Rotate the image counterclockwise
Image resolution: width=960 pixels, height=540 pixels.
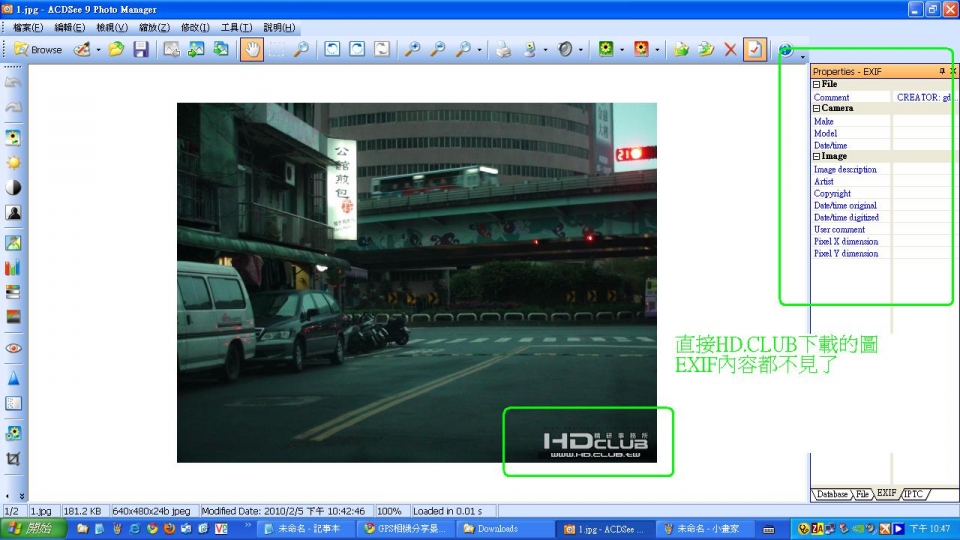point(332,50)
